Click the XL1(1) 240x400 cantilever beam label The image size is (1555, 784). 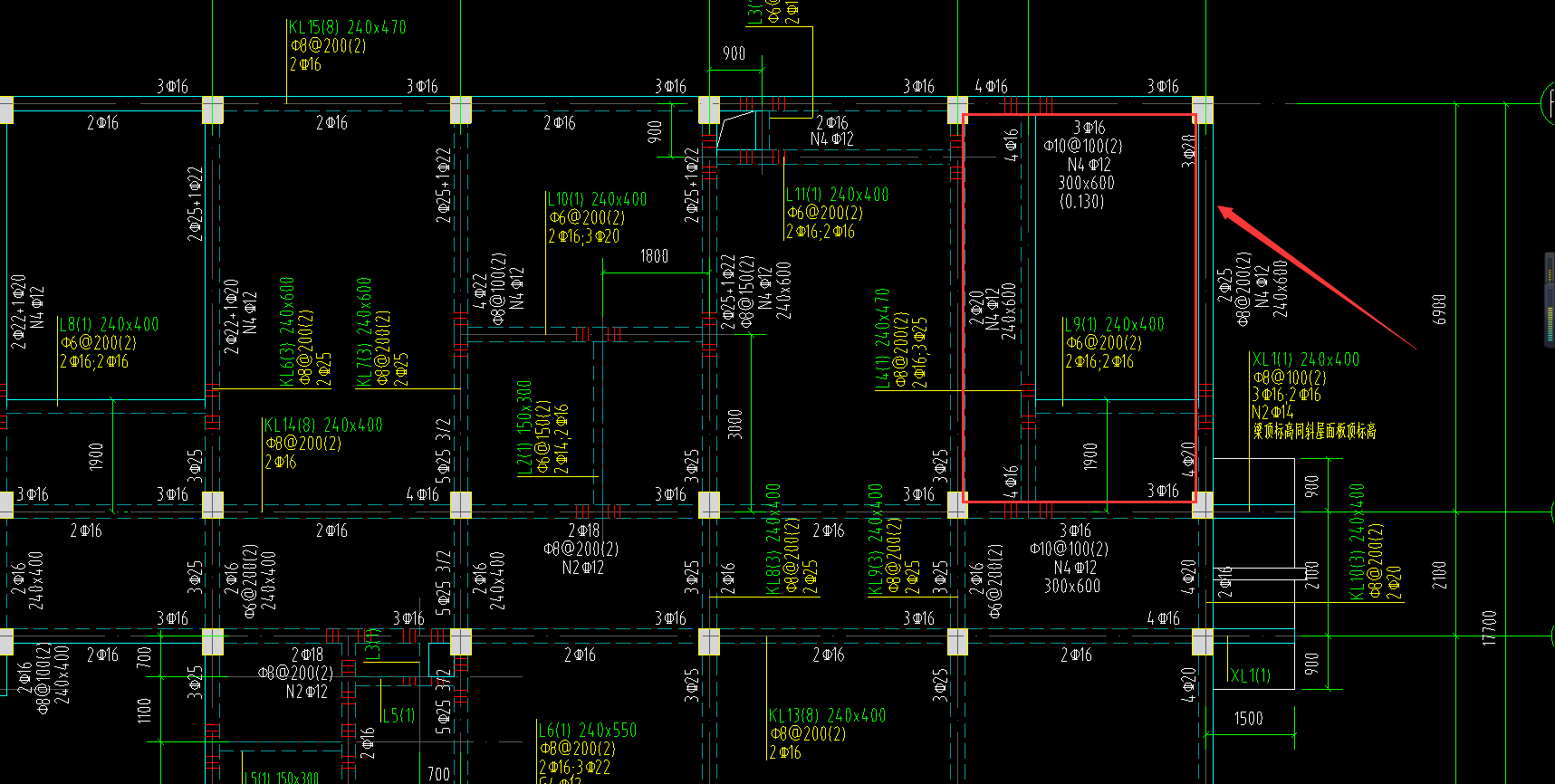pos(1306,359)
